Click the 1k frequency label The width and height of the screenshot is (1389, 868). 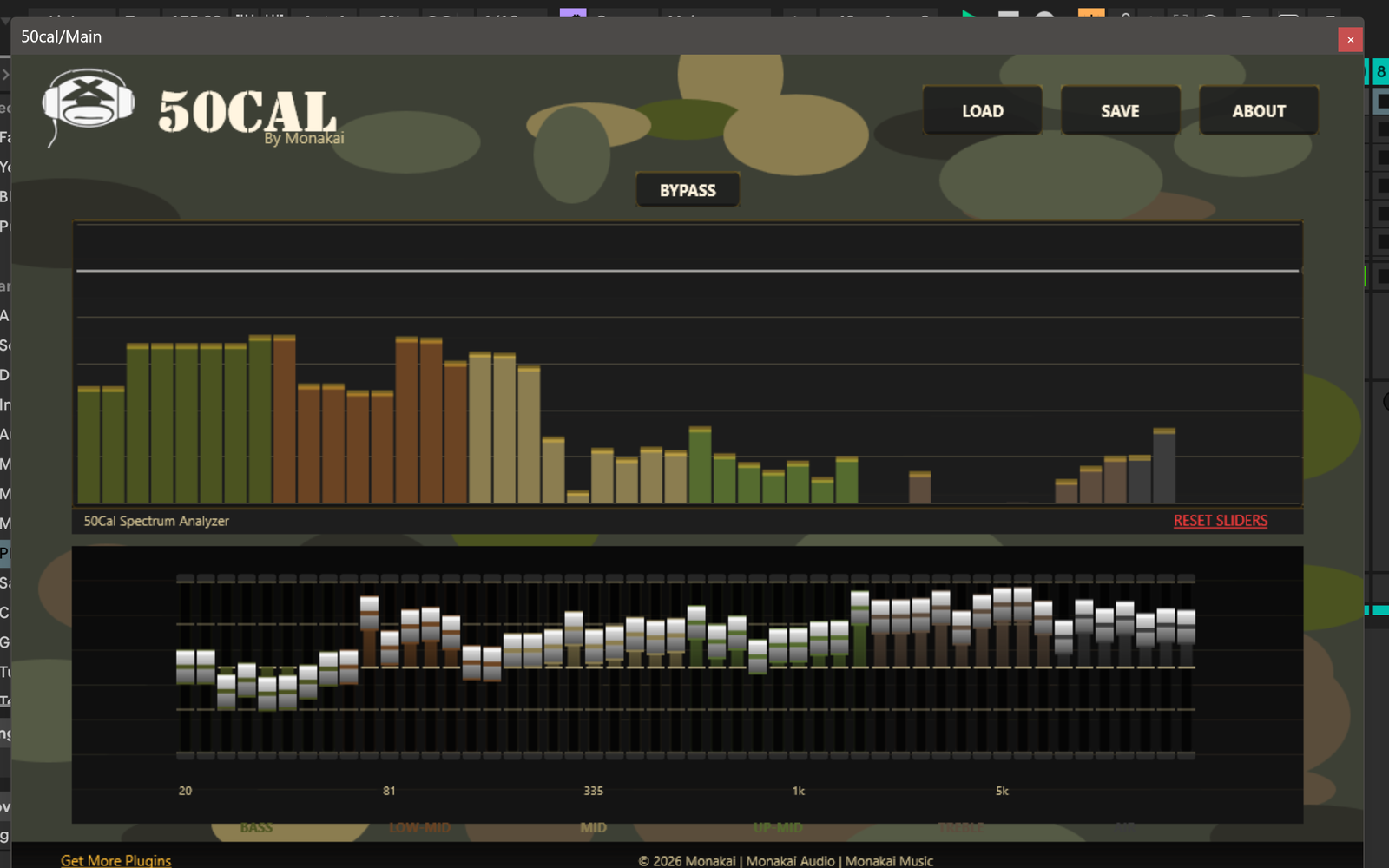pyautogui.click(x=799, y=791)
